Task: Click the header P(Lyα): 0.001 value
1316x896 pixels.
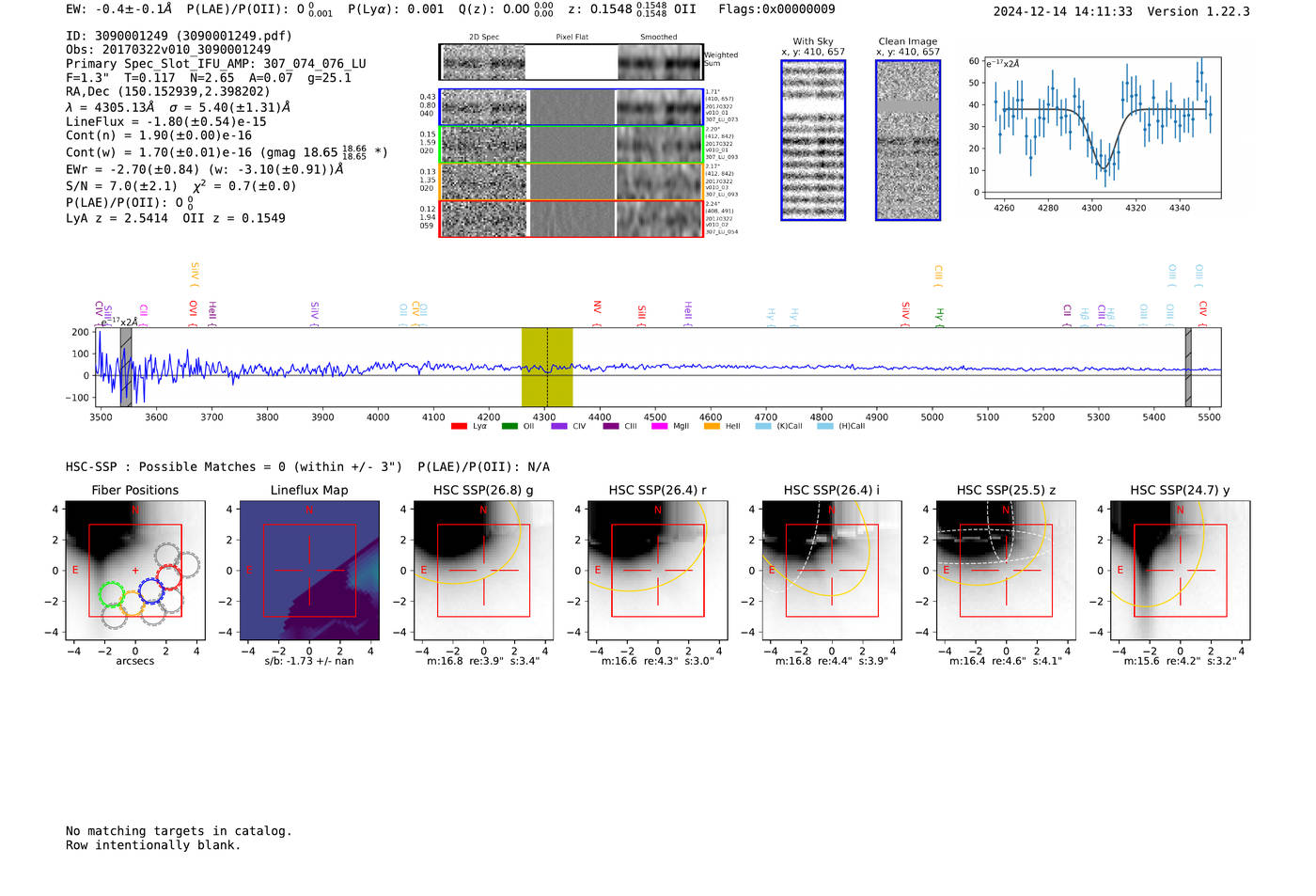Action: (396, 9)
